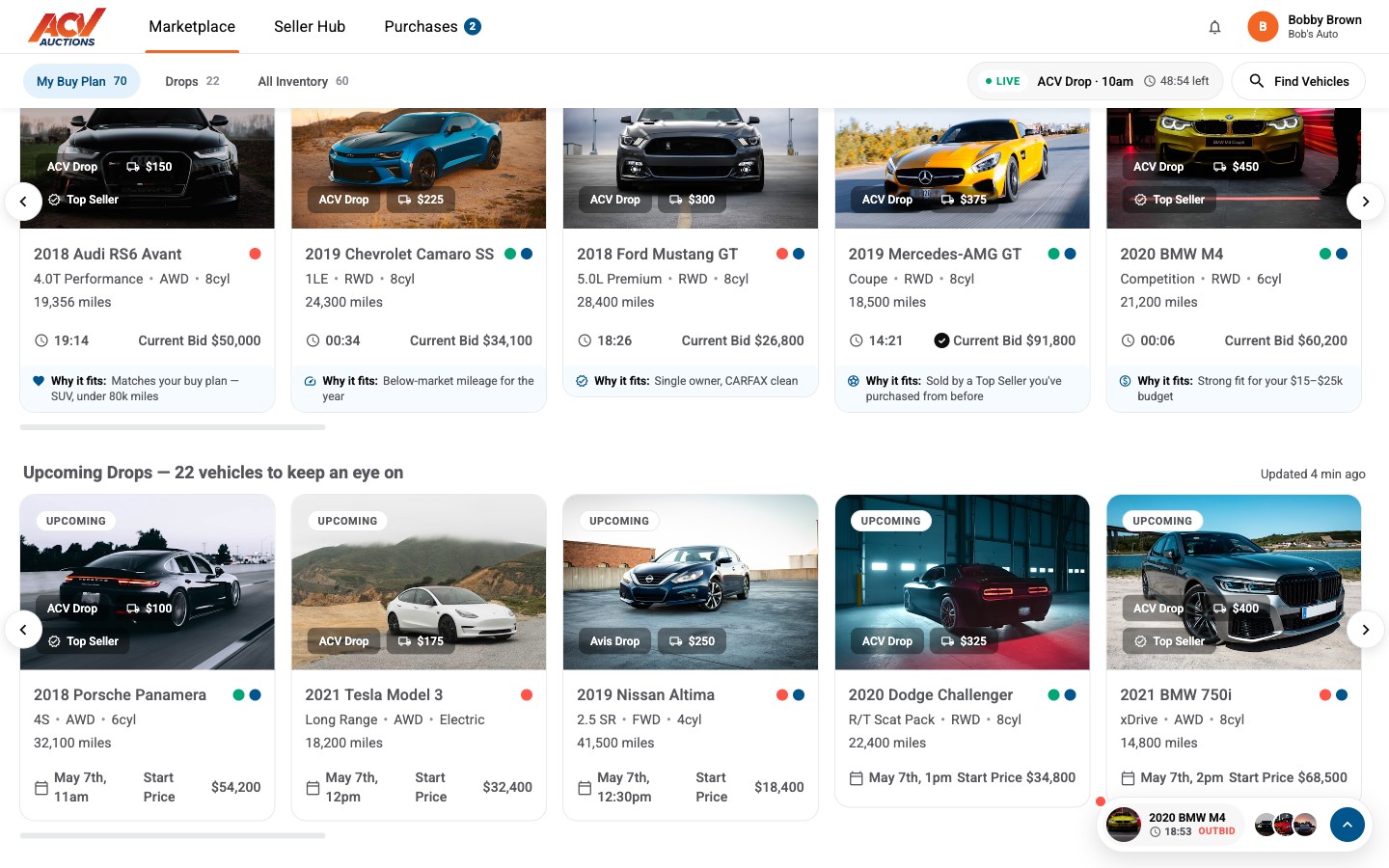Click the $400 transport badge on BMW 750i
Screen dimensions: 1389x868
pyautogui.click(x=1236, y=609)
